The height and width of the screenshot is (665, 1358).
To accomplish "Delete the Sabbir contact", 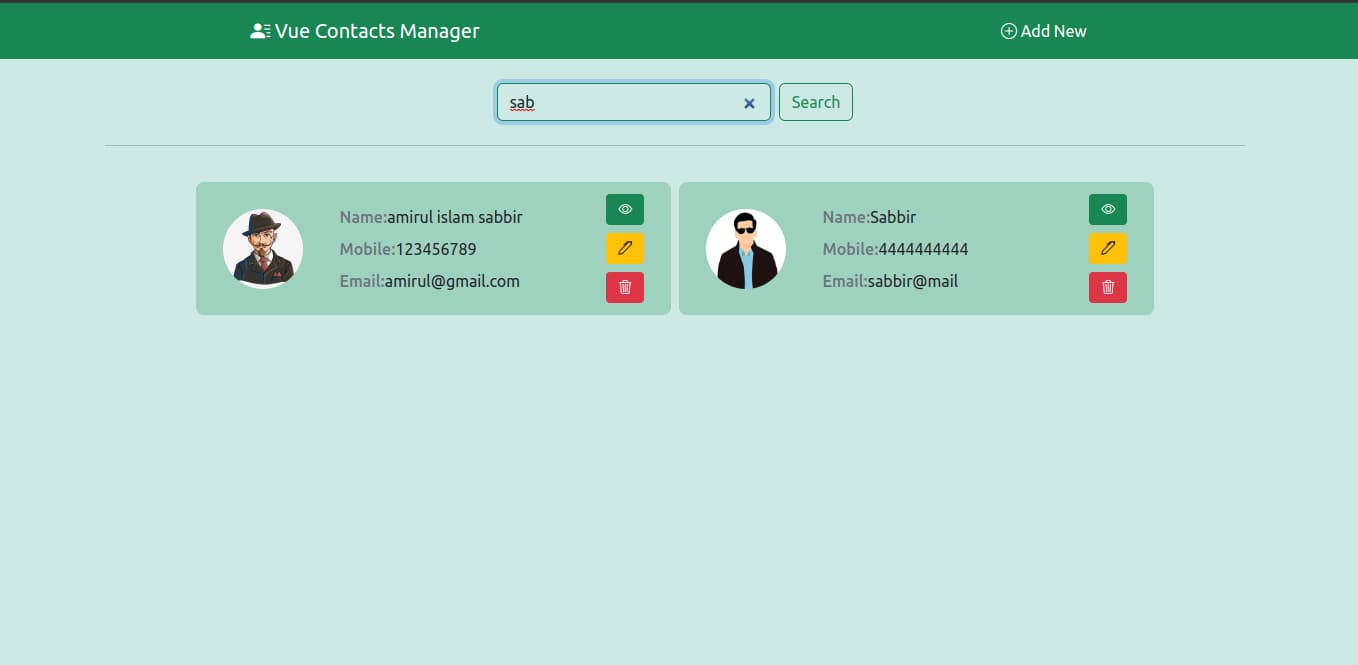I will [x=1107, y=287].
